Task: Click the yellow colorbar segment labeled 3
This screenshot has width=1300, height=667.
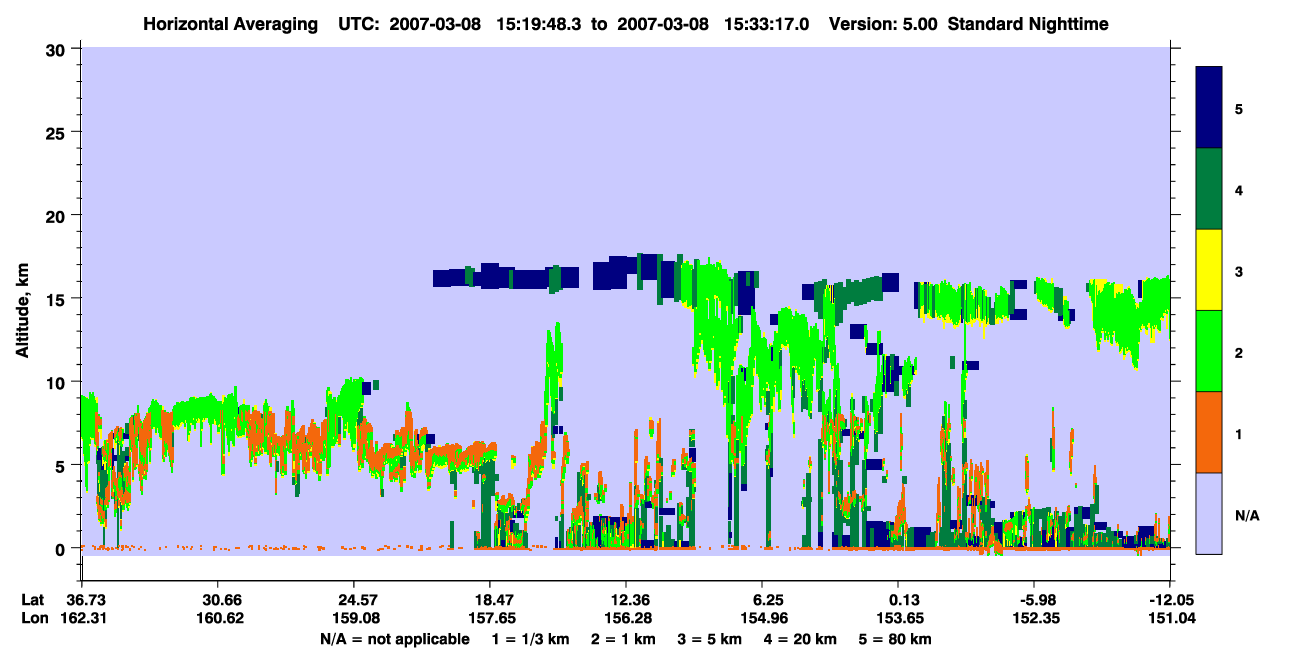Action: [x=1209, y=270]
